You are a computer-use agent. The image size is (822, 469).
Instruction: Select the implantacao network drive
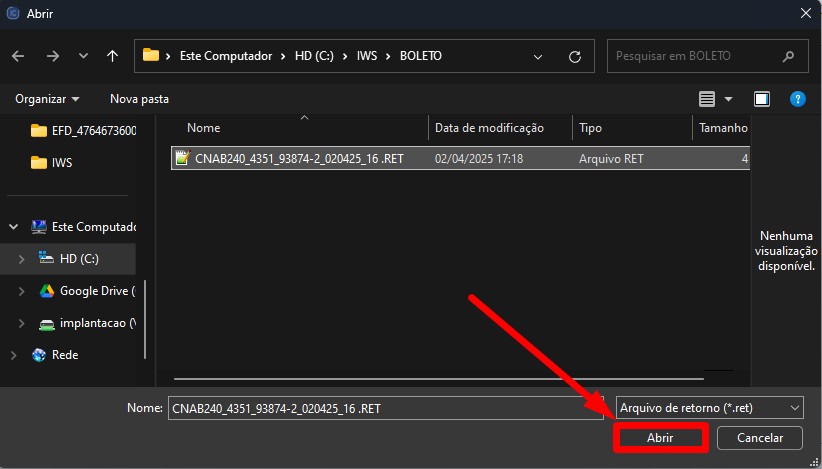pos(88,323)
